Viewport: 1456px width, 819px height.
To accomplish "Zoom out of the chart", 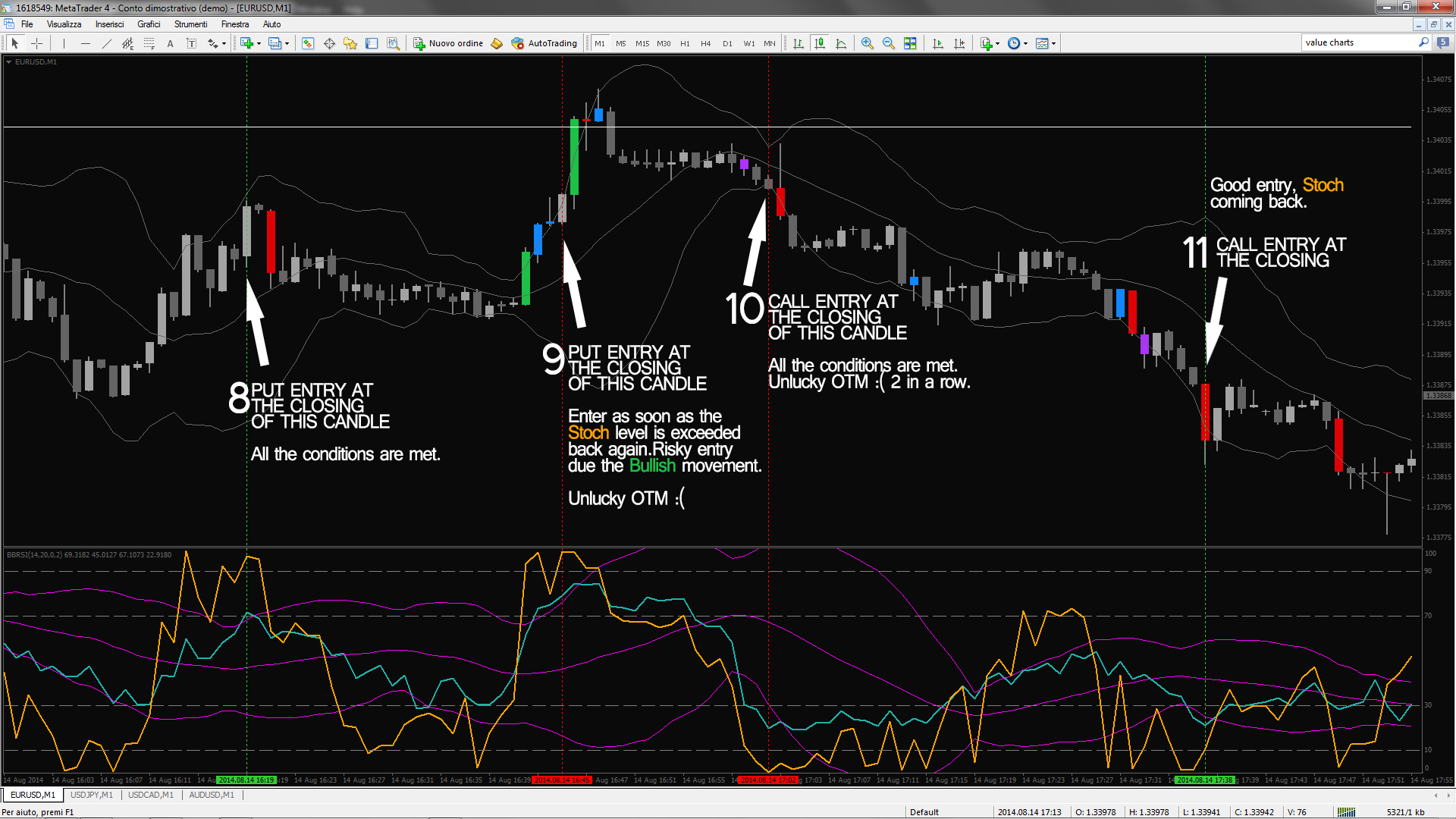I will 888,43.
